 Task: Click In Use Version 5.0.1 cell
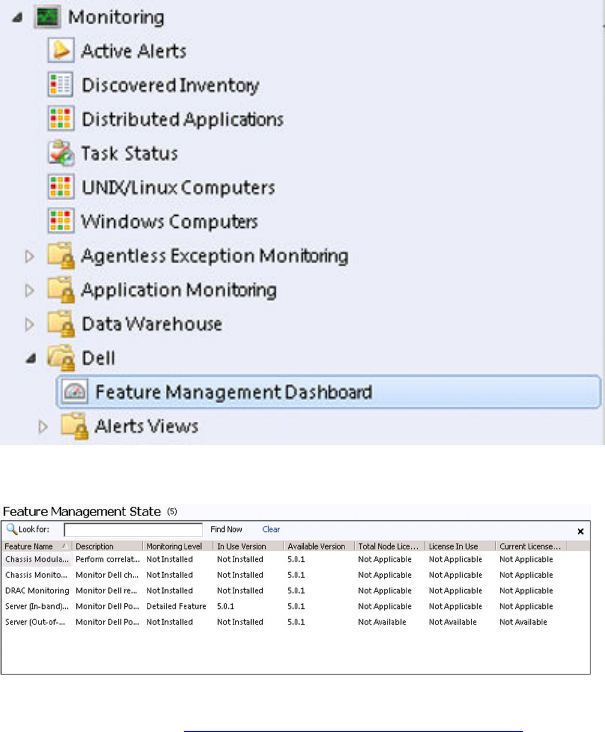[225, 606]
